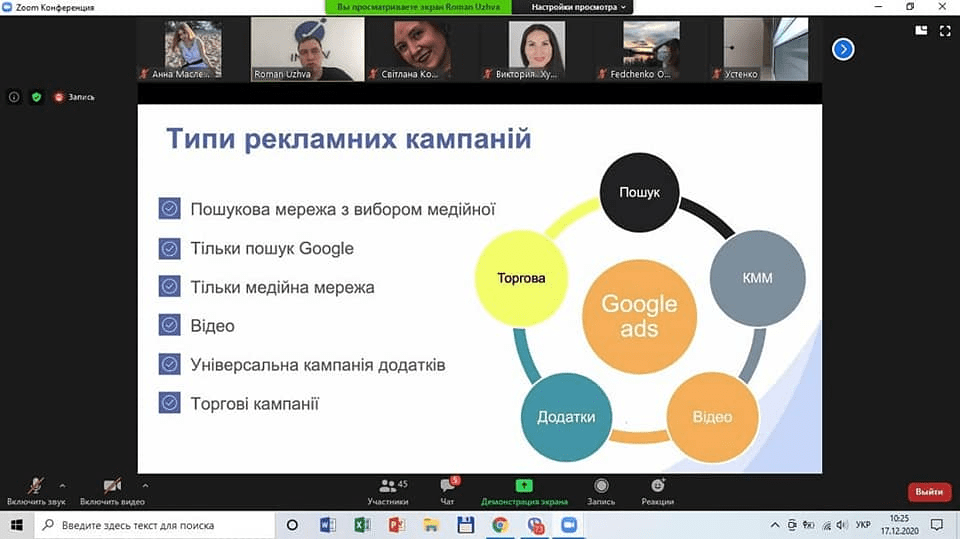Click the red Выйти leave button

(929, 492)
